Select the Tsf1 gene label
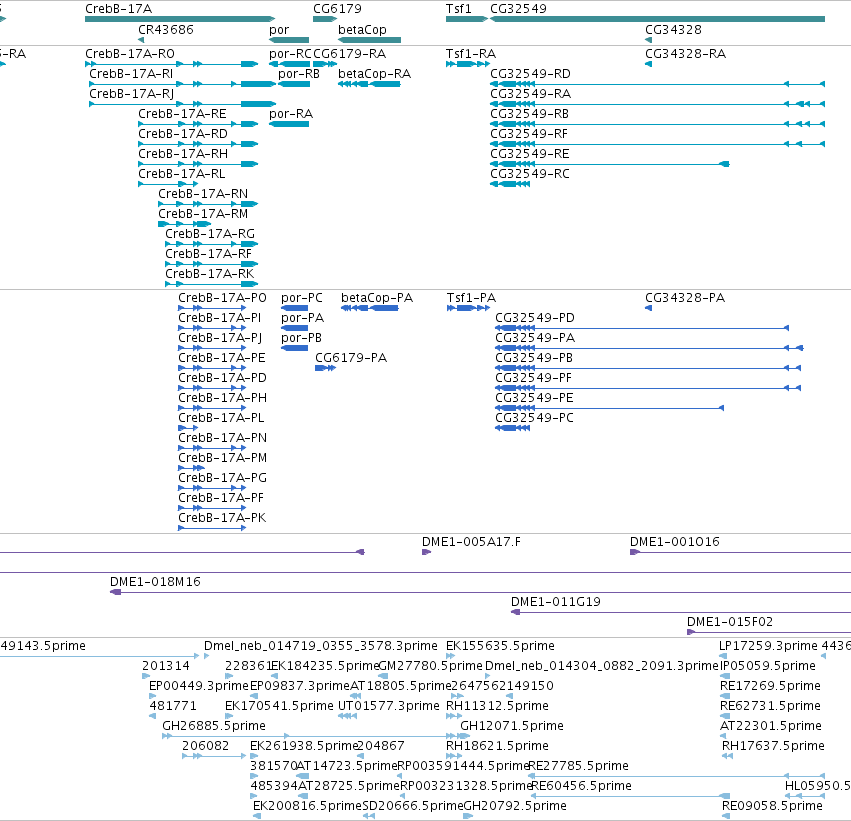The image size is (851, 821). [x=459, y=9]
